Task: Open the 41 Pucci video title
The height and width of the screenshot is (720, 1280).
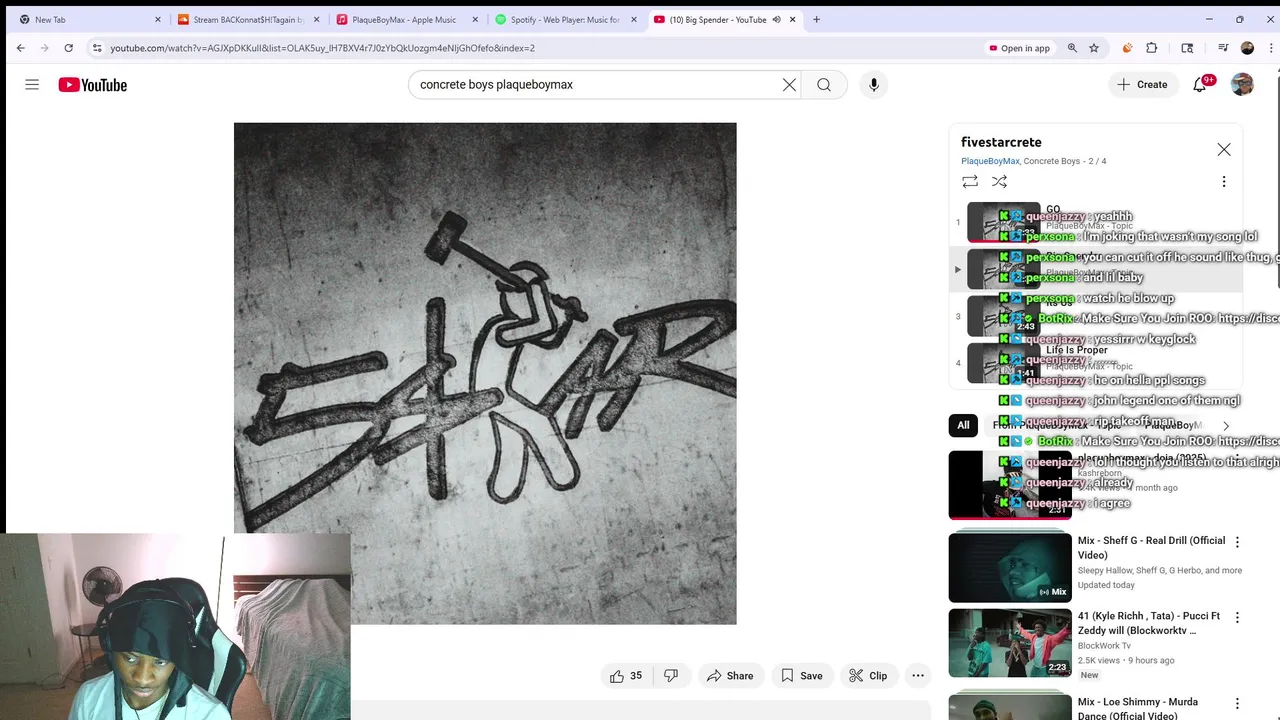Action: 1149,623
